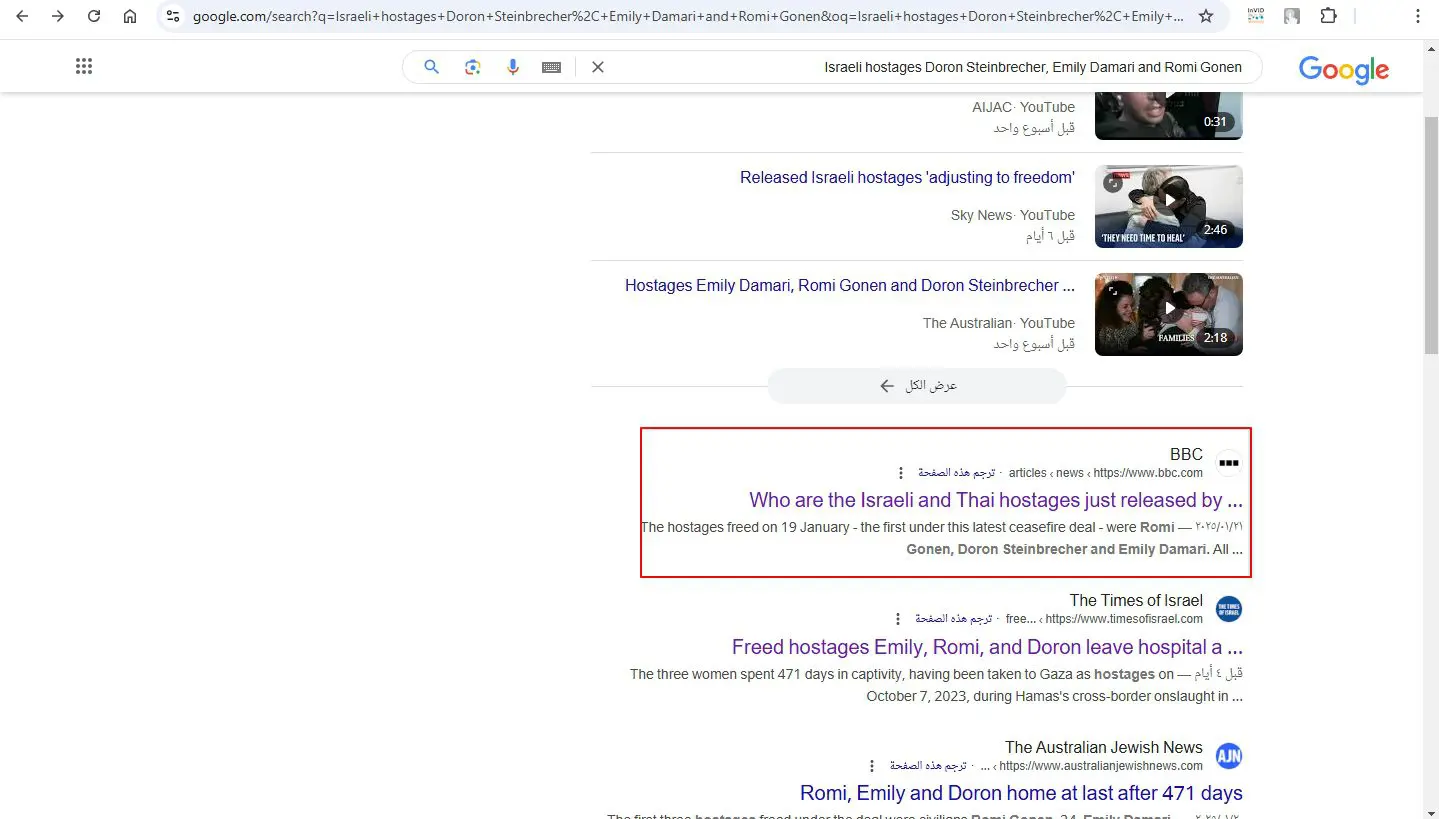The width and height of the screenshot is (1439, 819).
Task: Click the page vertical scrollbar
Action: click(1431, 235)
